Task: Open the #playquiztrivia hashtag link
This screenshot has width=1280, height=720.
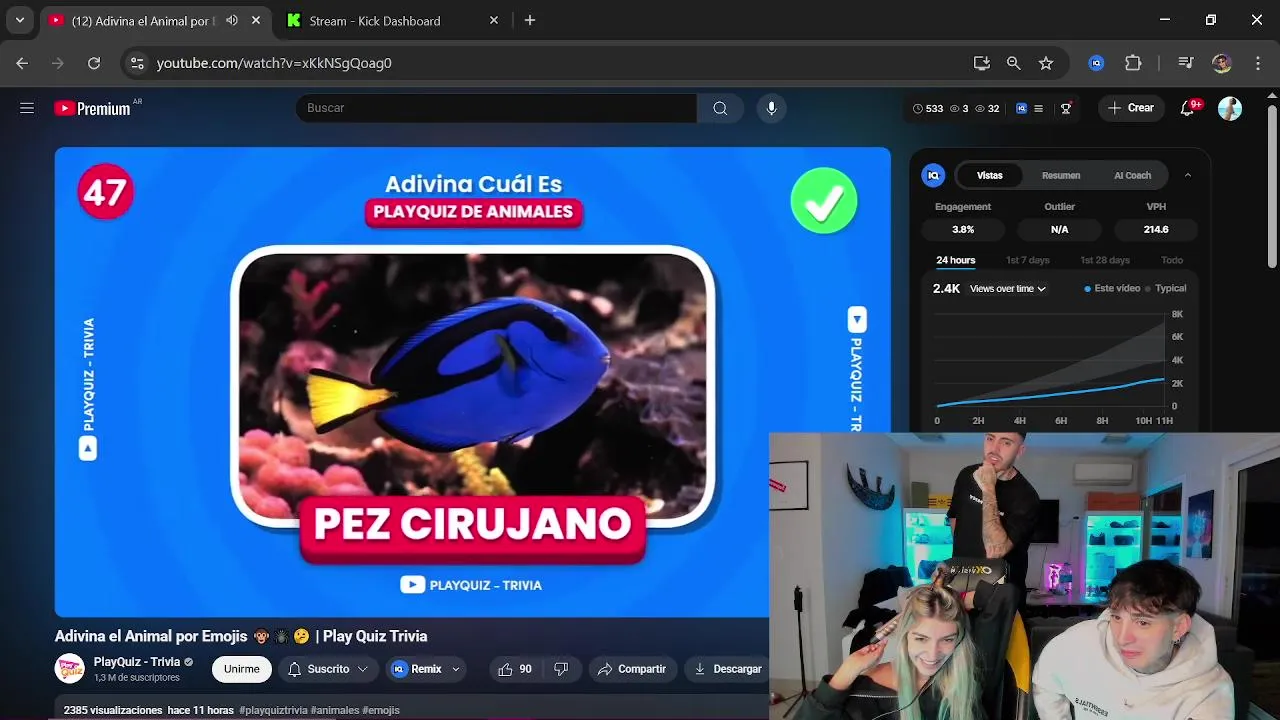Action: coord(273,710)
